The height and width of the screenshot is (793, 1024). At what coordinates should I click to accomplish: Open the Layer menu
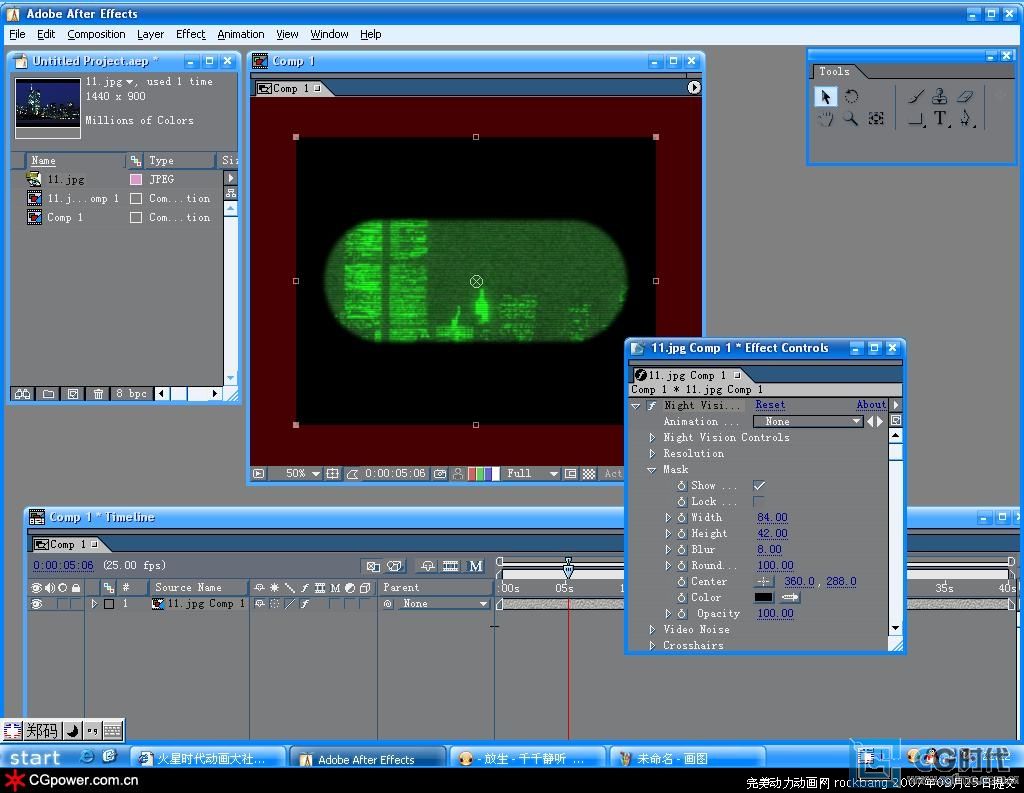[150, 34]
